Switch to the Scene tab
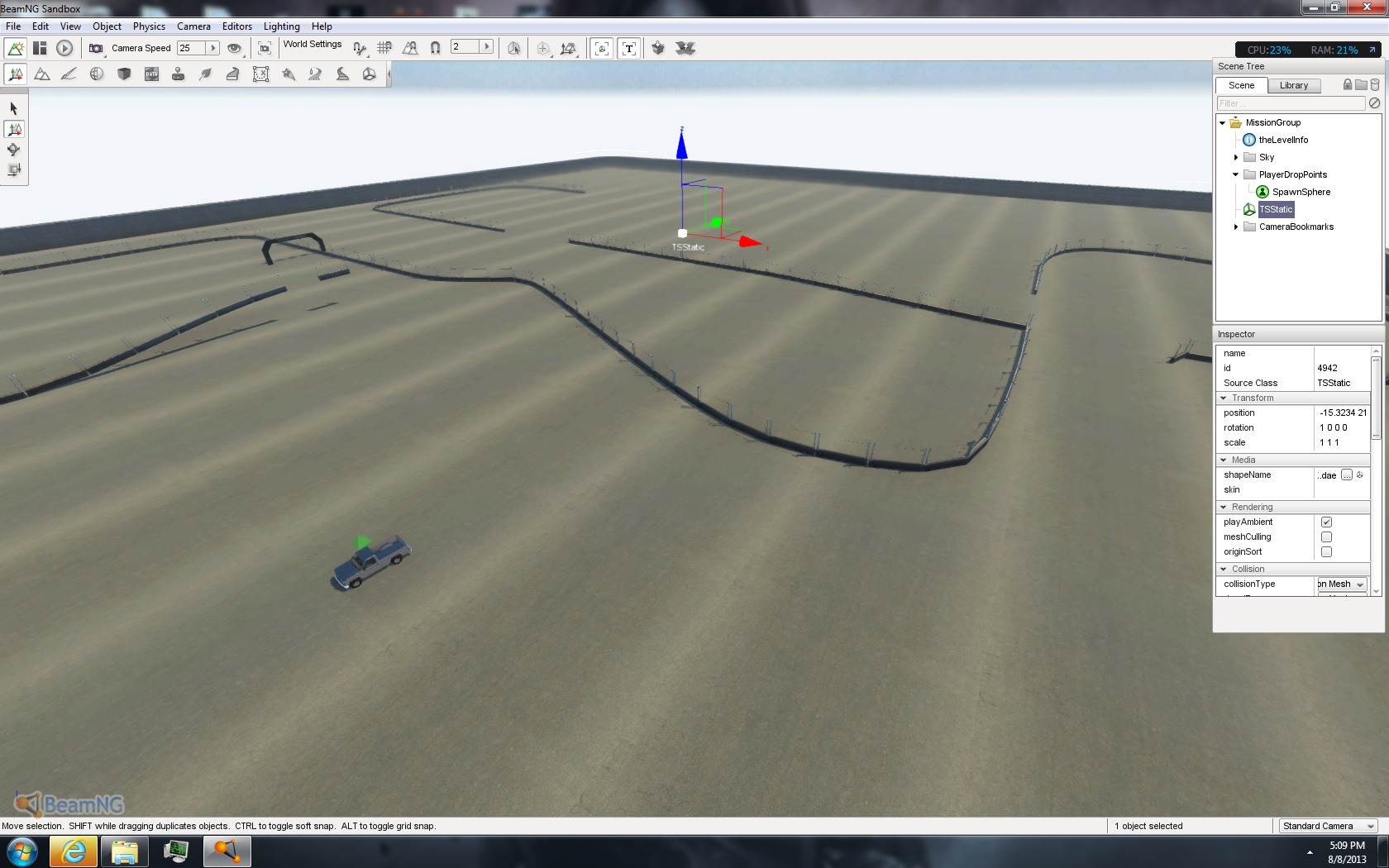 tap(1241, 85)
